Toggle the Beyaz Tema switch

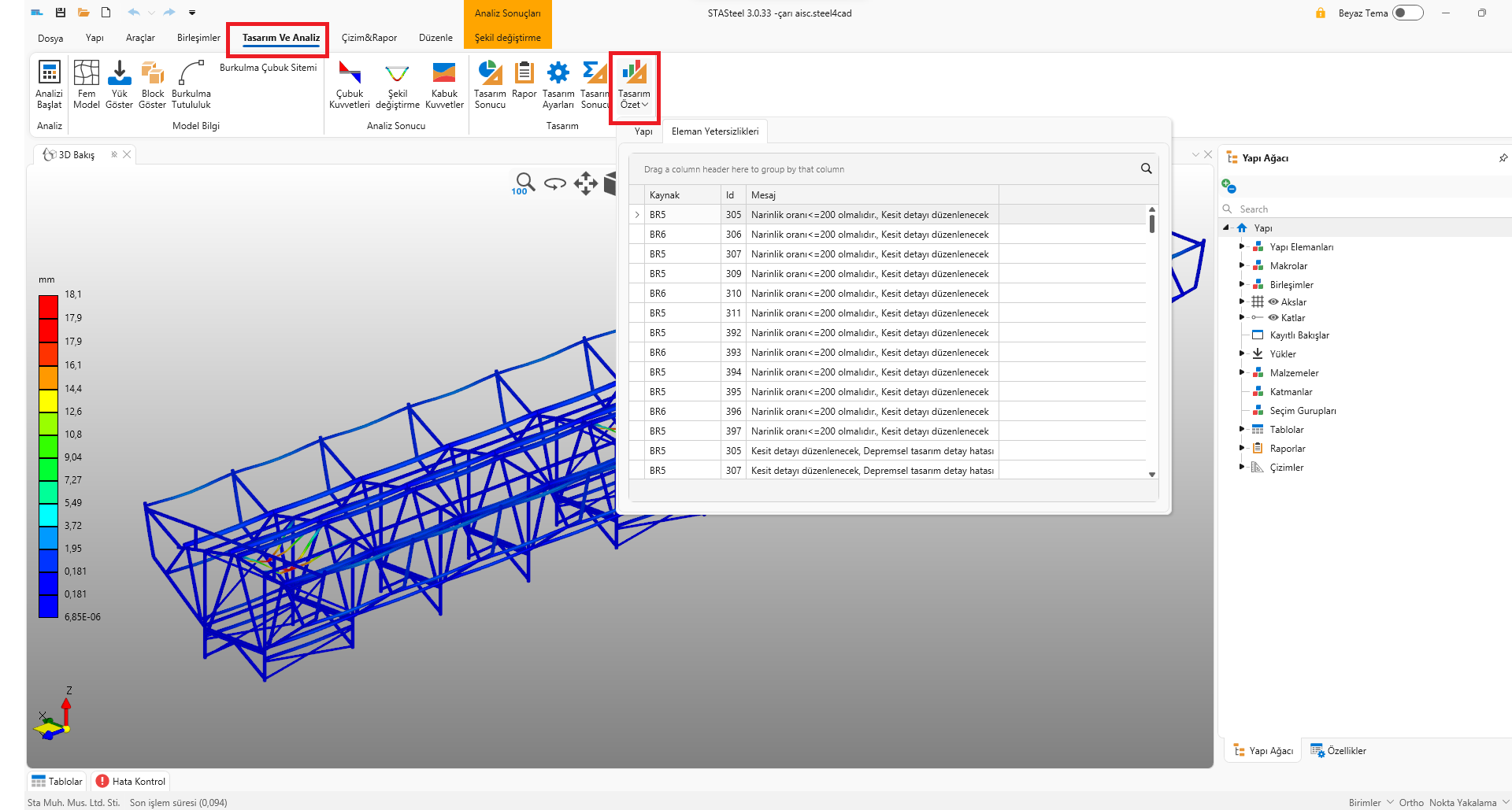tap(1406, 13)
